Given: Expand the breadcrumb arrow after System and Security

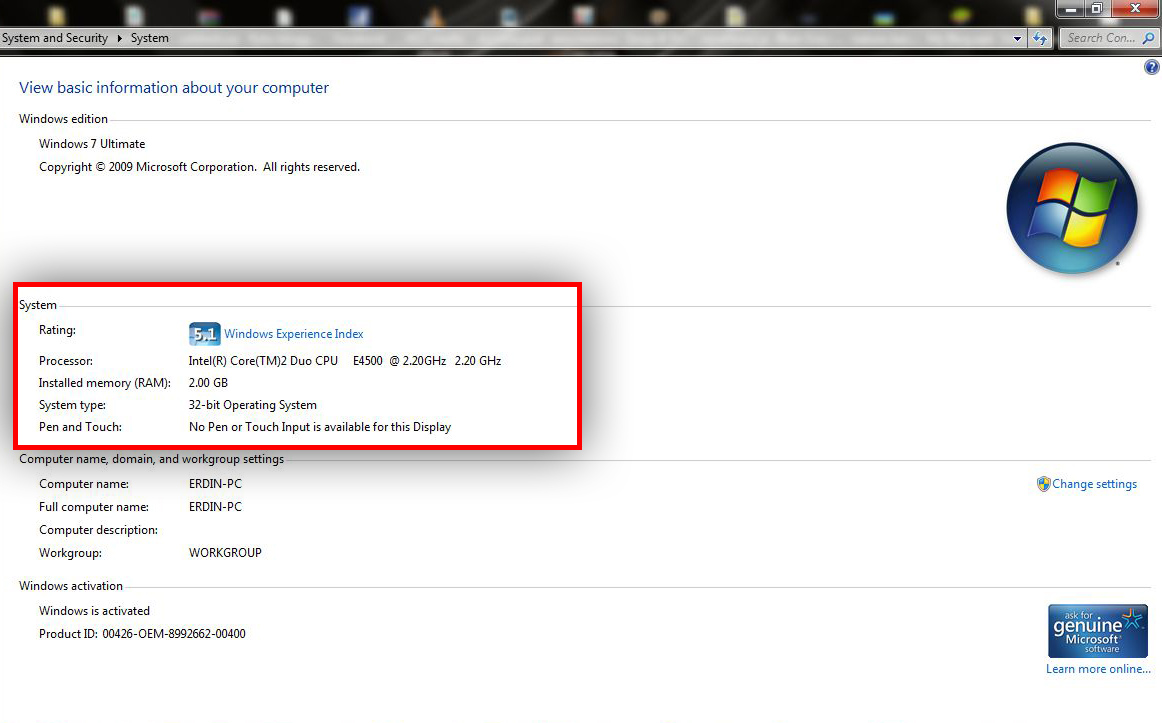Looking at the screenshot, I should click(119, 38).
